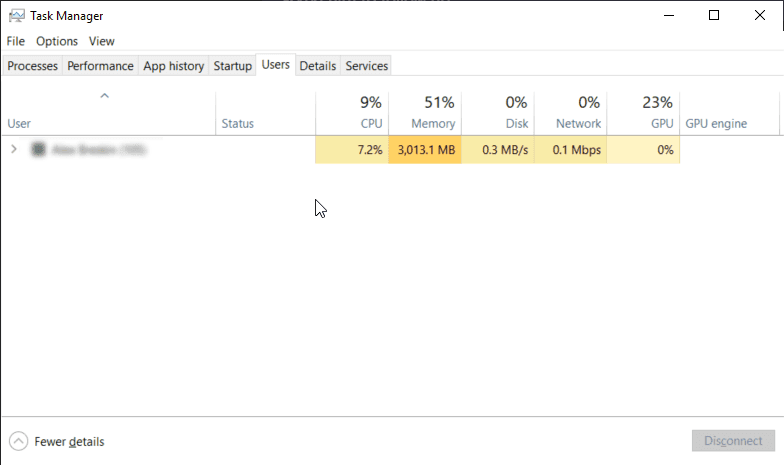Switch to the App history tab
The width and height of the screenshot is (784, 465).
pyautogui.click(x=173, y=66)
